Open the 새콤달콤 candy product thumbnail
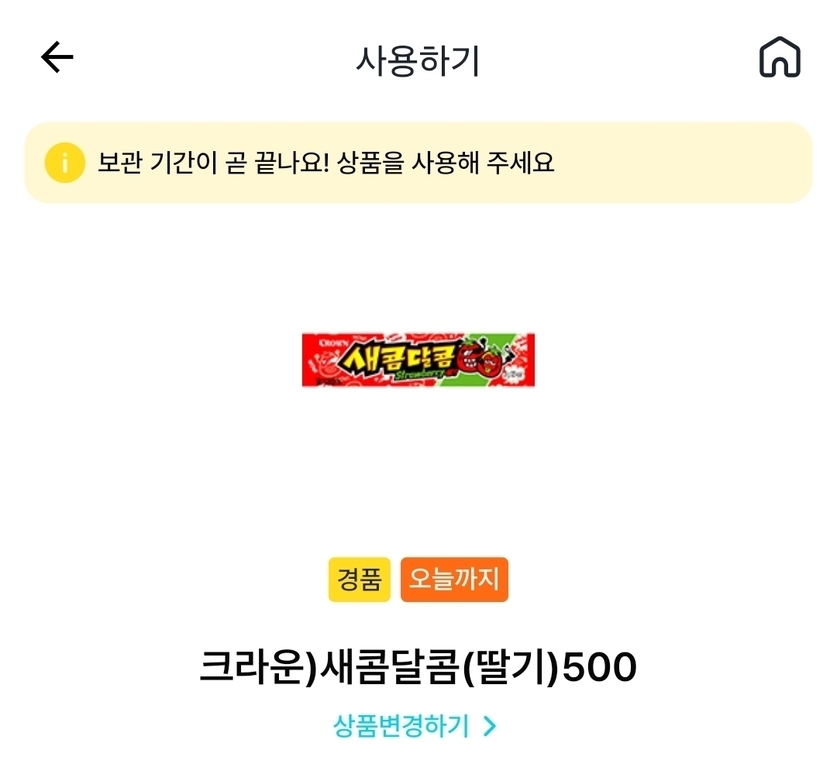The height and width of the screenshot is (757, 830). (418, 360)
